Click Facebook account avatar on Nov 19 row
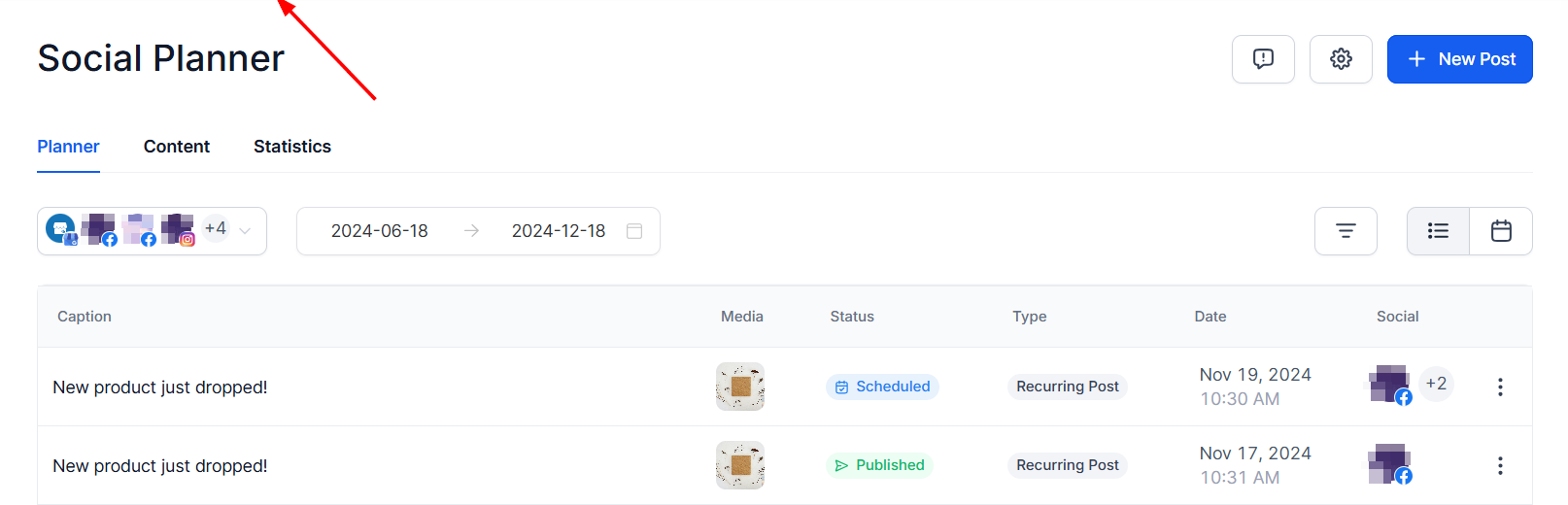 (x=1390, y=386)
